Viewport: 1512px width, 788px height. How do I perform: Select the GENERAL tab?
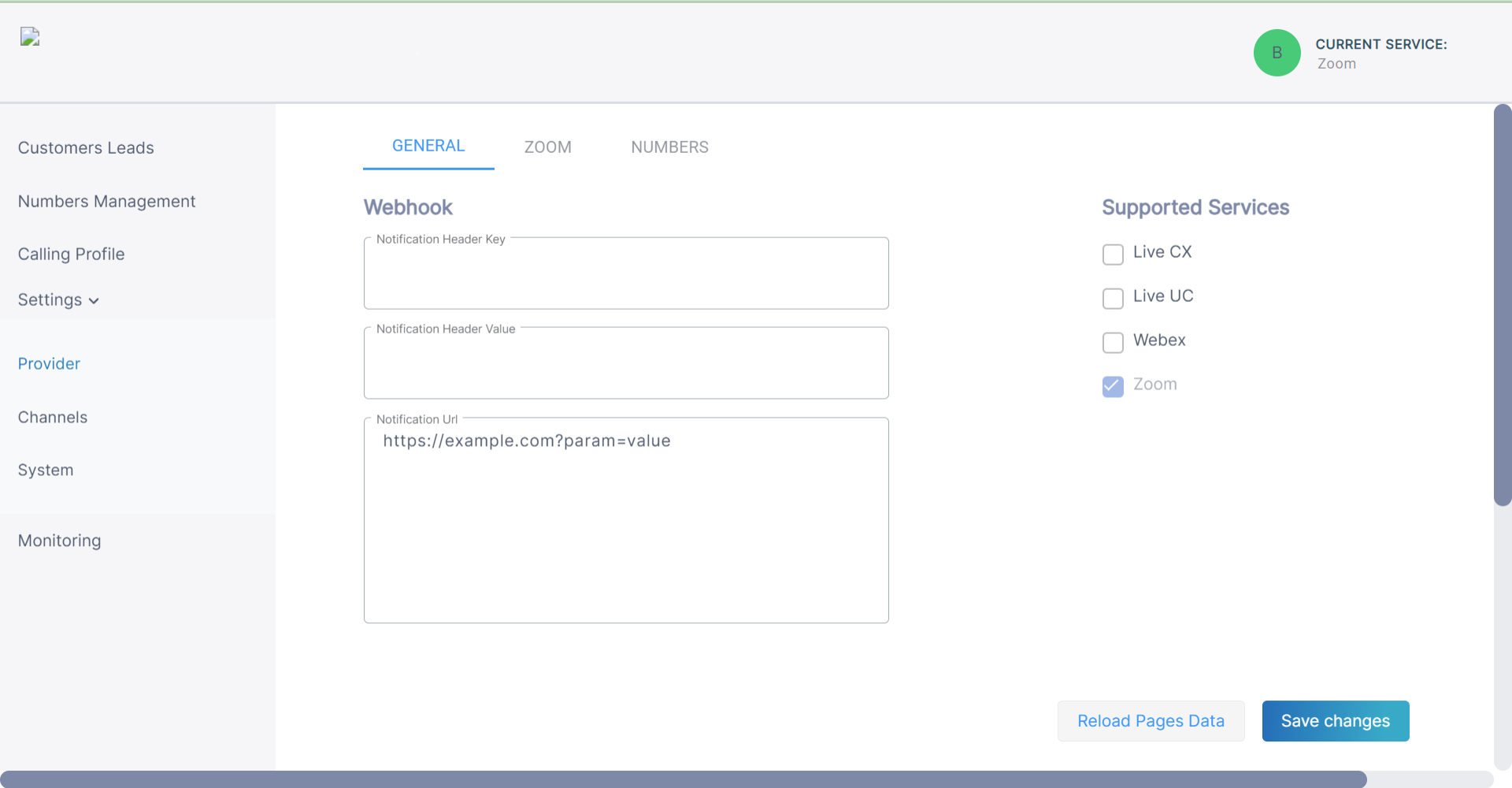click(428, 146)
